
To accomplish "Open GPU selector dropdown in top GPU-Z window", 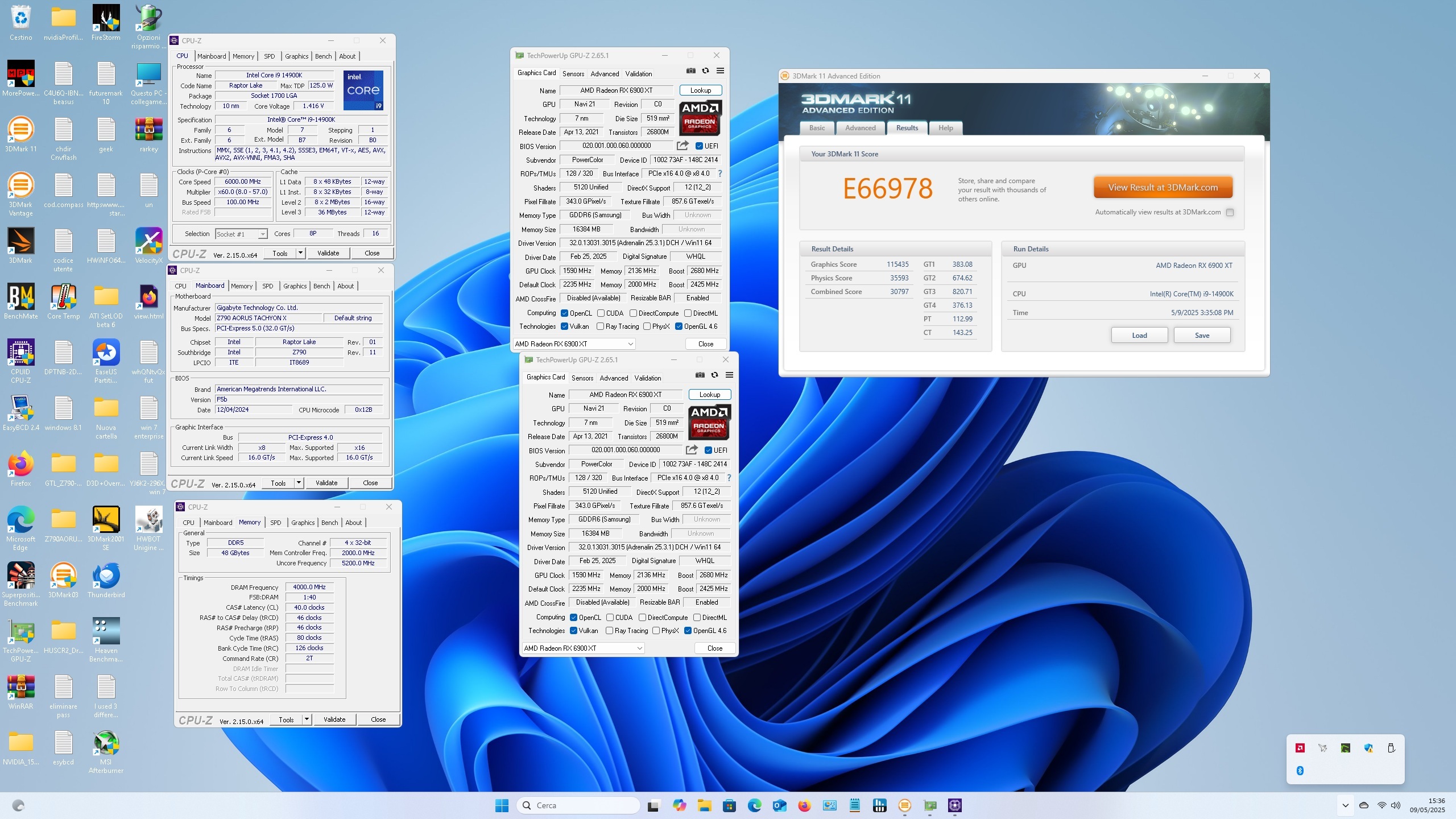I will click(574, 344).
